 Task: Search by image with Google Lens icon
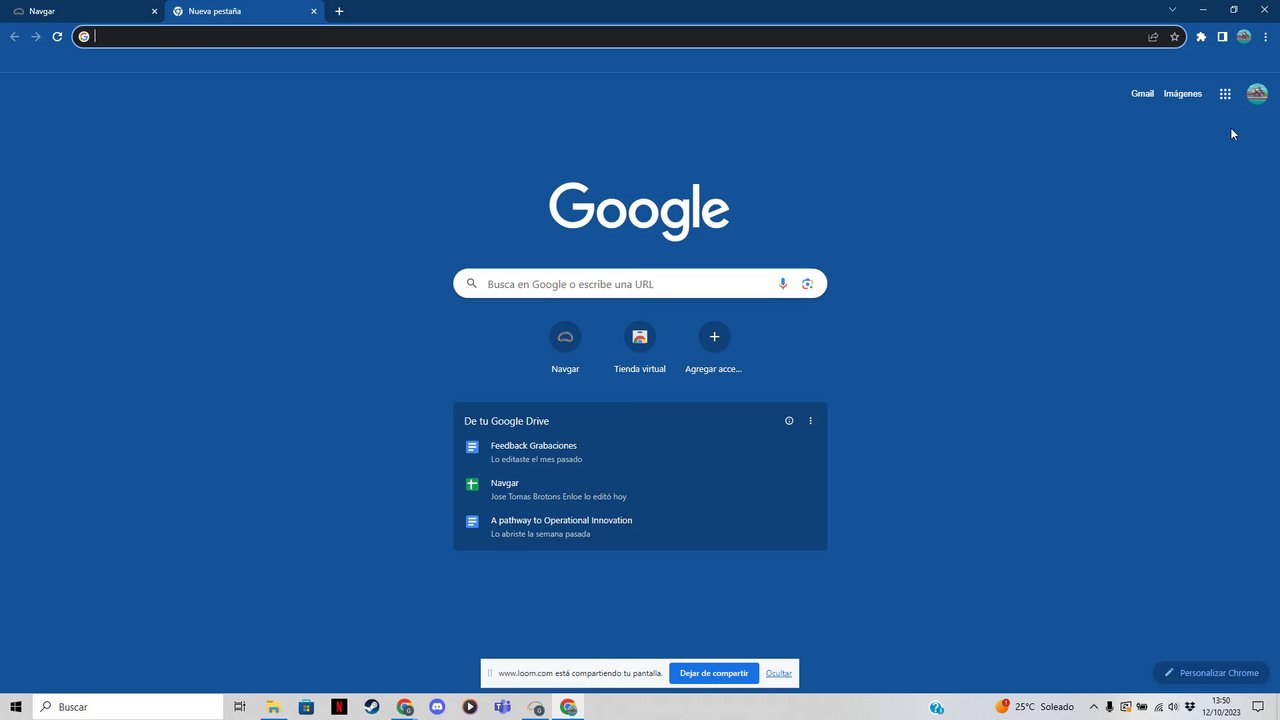807,284
